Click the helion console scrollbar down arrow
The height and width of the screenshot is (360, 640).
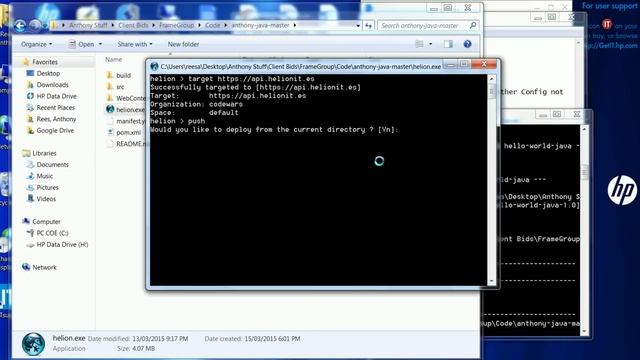coord(491,281)
